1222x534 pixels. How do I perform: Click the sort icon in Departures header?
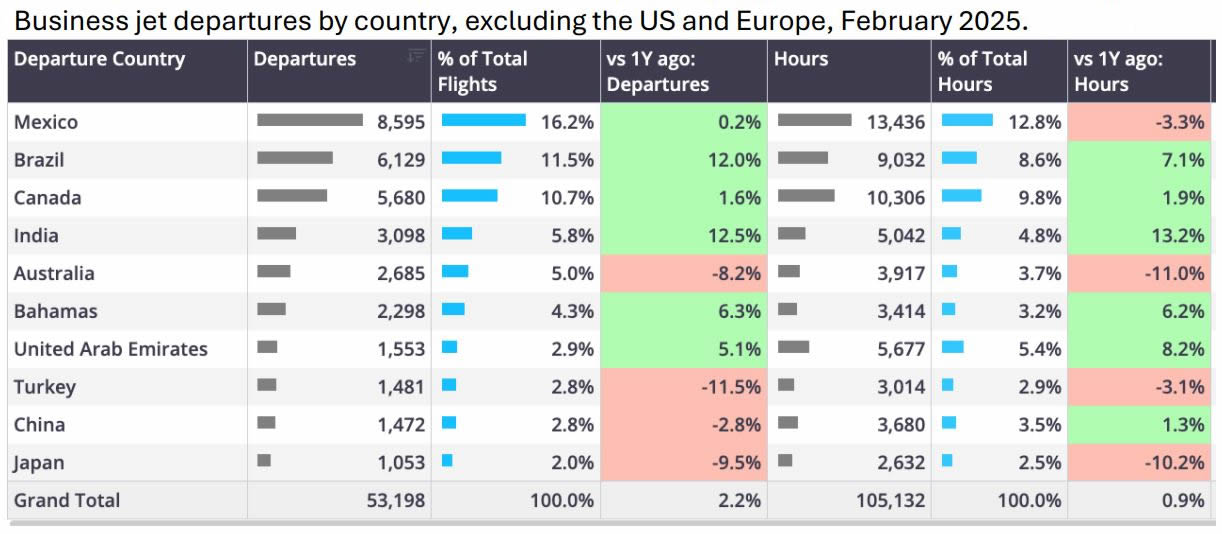[x=416, y=56]
